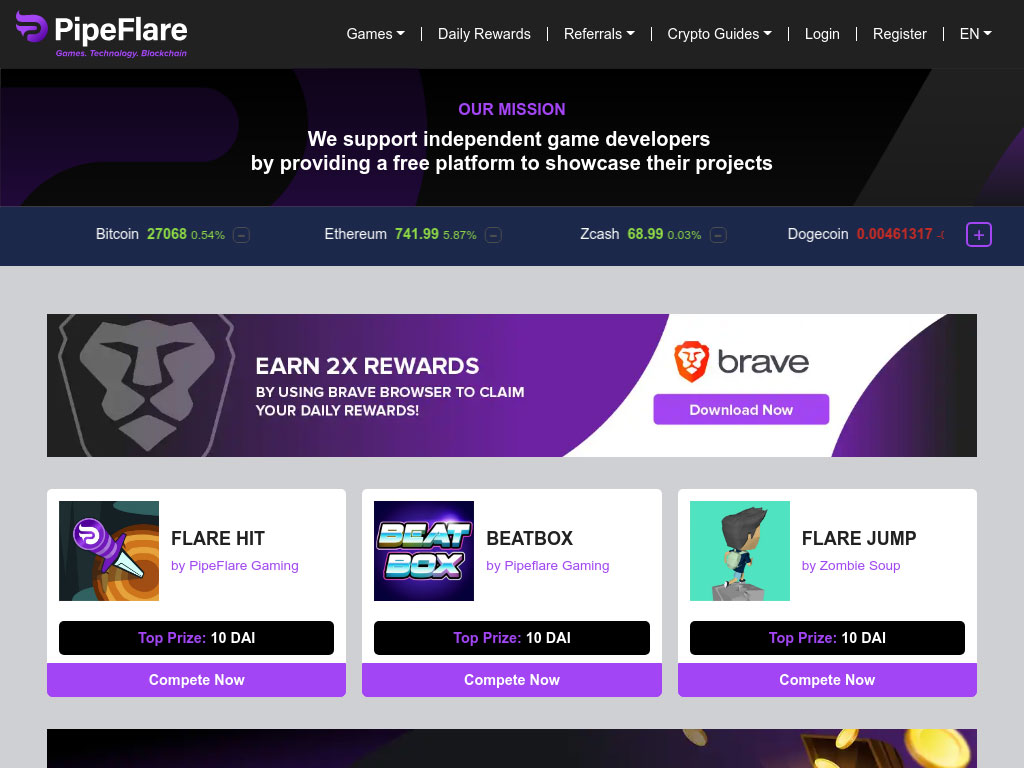
Task: Click Dogecoin label in the ticker
Action: [x=818, y=234]
